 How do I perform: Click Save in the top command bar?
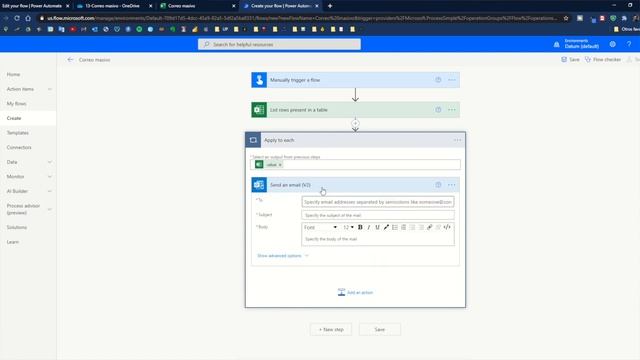[x=570, y=60]
